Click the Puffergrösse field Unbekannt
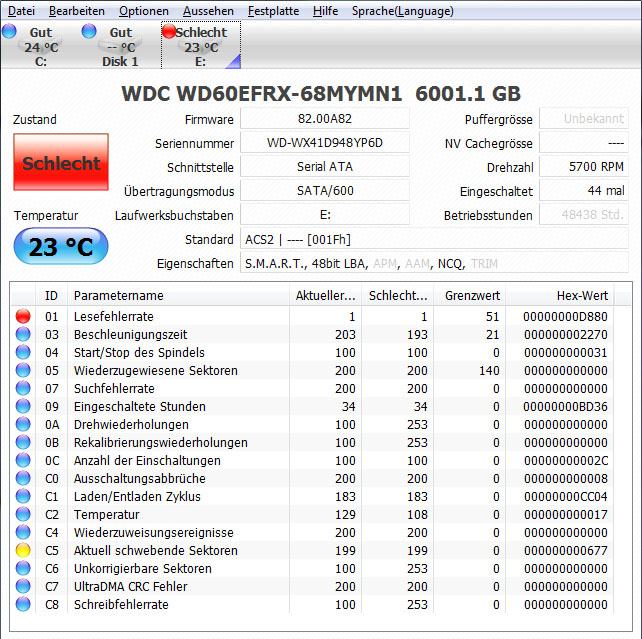Screen dimensions: 642x639 click(584, 119)
